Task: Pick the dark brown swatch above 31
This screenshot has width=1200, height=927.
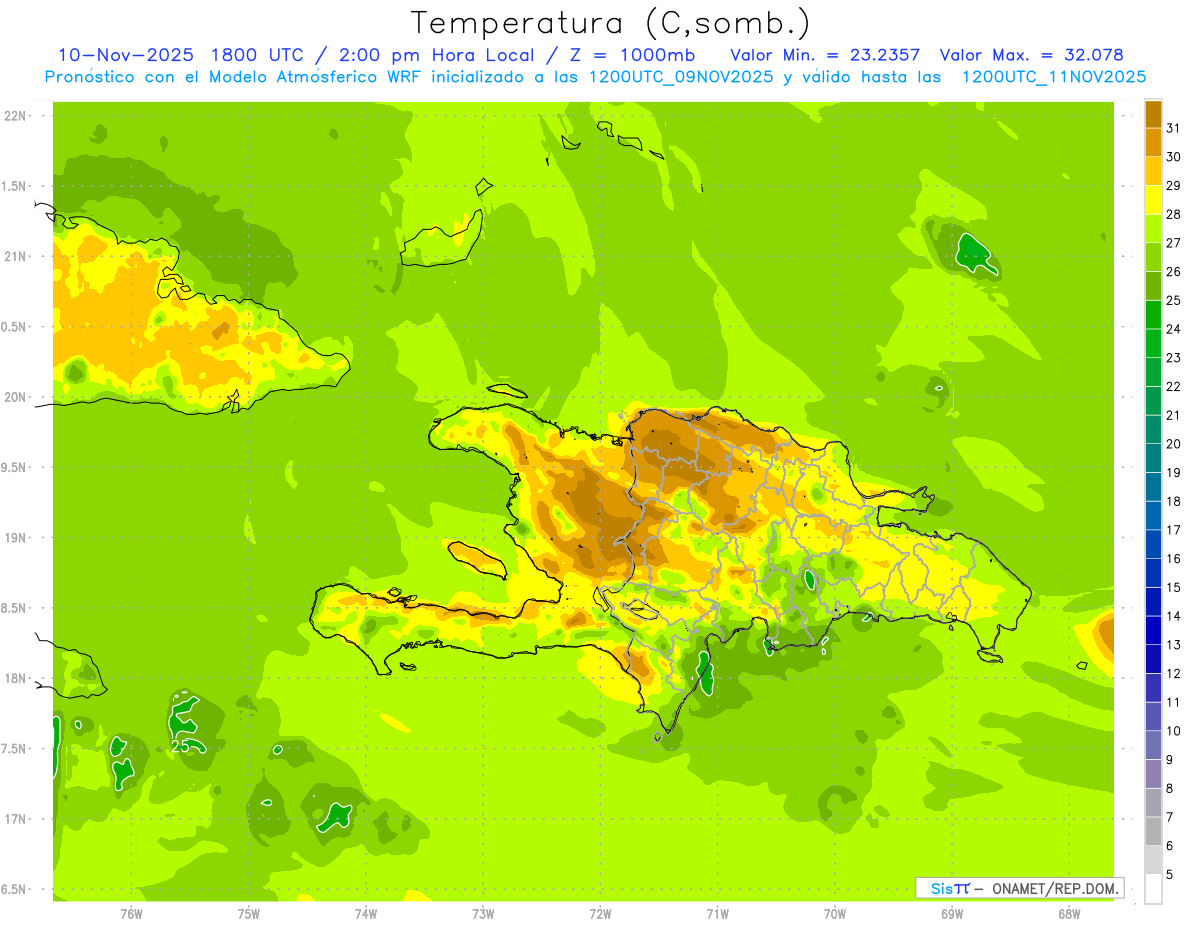Action: 1153,114
